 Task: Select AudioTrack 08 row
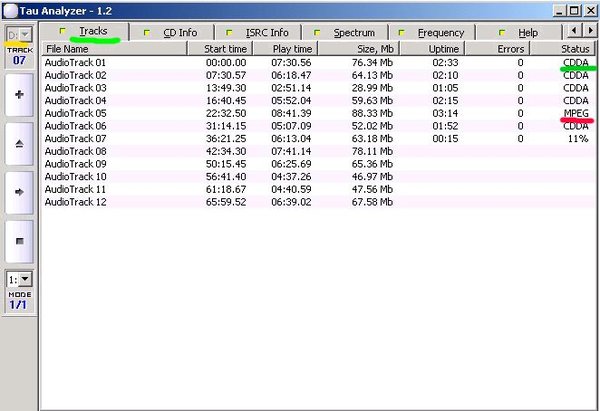(318, 151)
